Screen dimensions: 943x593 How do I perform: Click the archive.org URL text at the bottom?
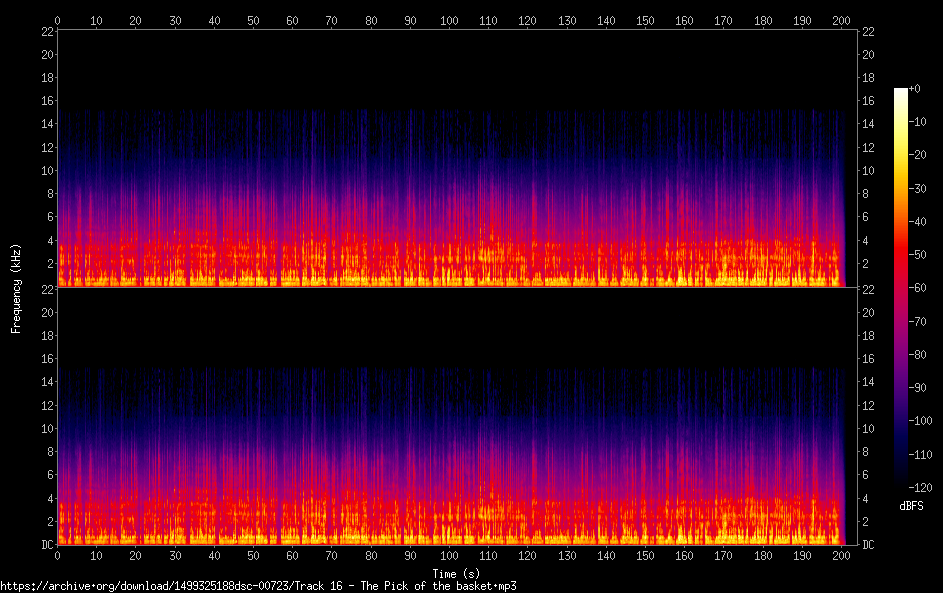tap(258, 586)
